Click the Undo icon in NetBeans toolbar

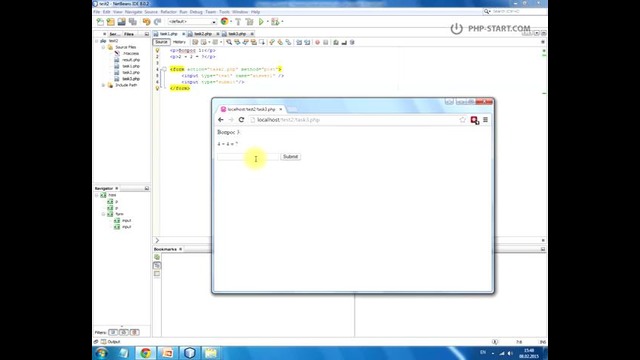click(147, 22)
